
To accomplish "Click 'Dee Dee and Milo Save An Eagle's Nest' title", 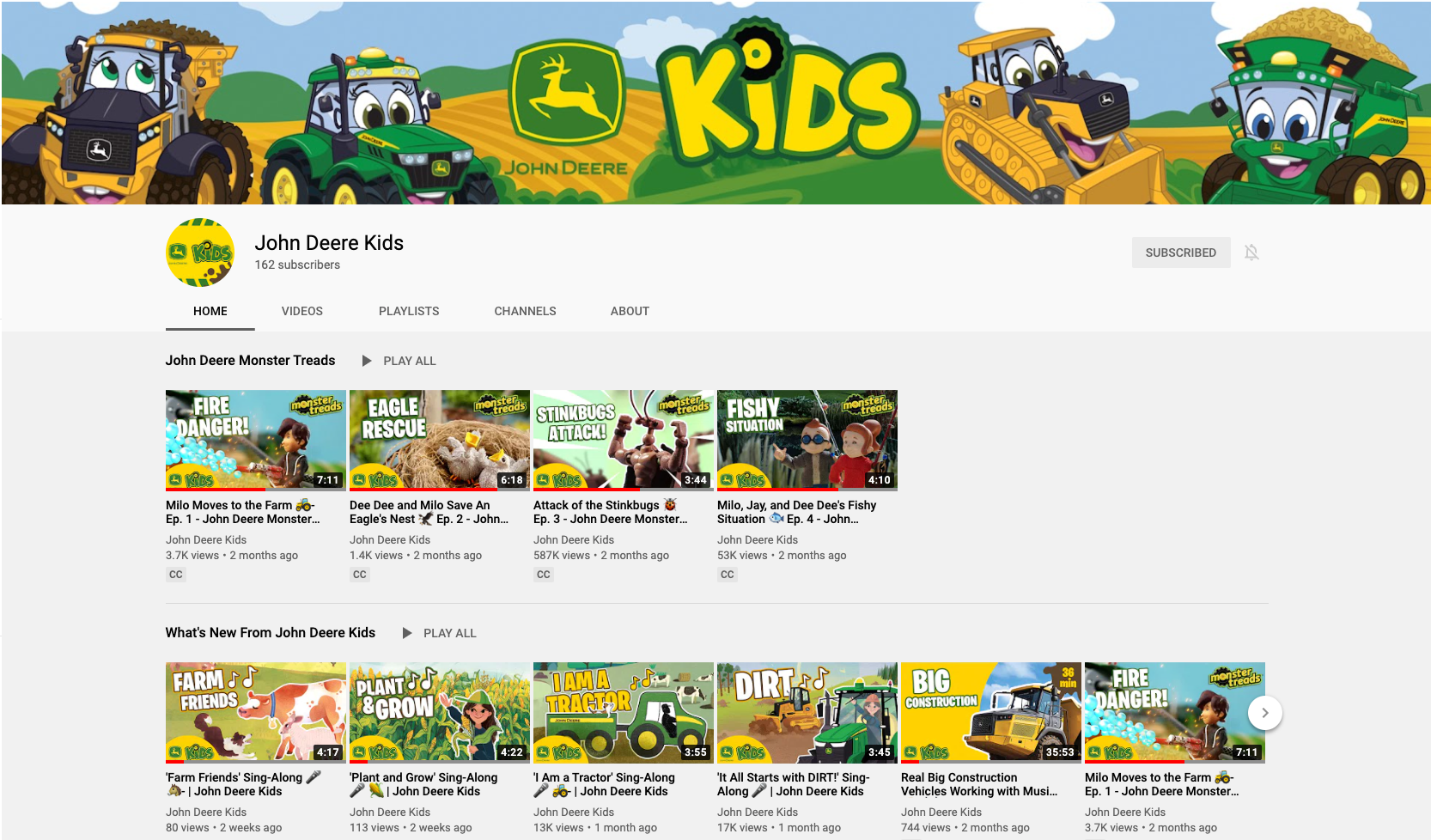I will point(429,512).
